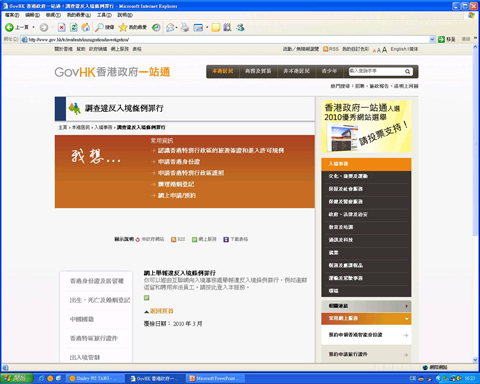
Task: Open the 檔案 menu
Action: (x=12, y=15)
